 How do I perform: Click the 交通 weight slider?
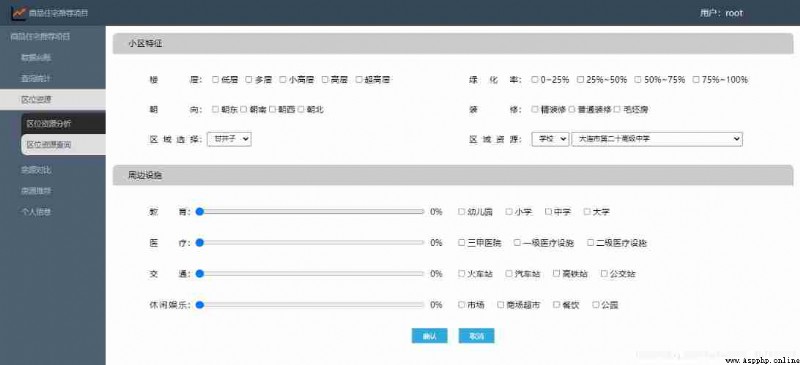point(310,274)
